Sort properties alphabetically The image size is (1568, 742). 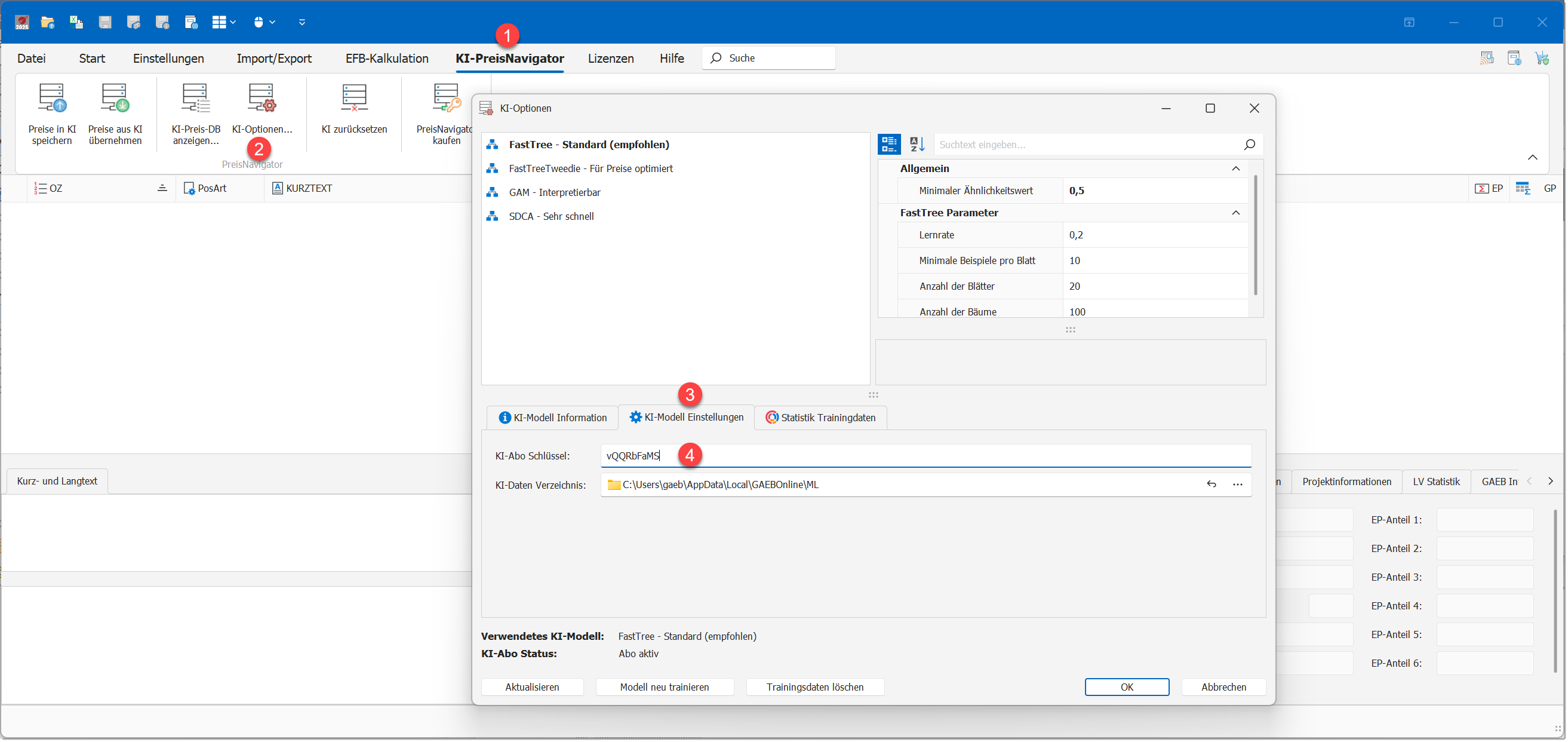[917, 145]
